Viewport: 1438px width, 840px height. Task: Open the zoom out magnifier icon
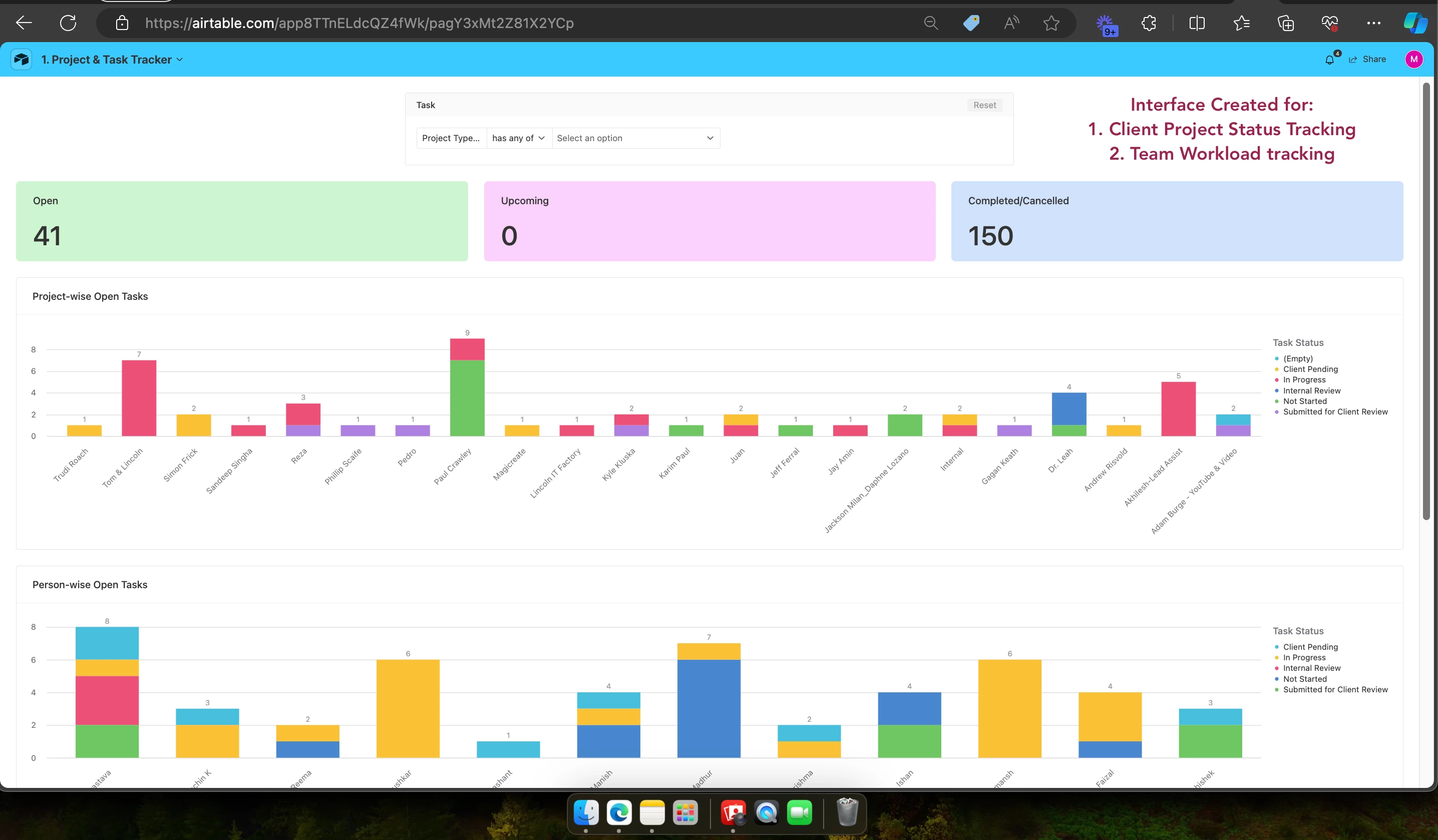931,24
